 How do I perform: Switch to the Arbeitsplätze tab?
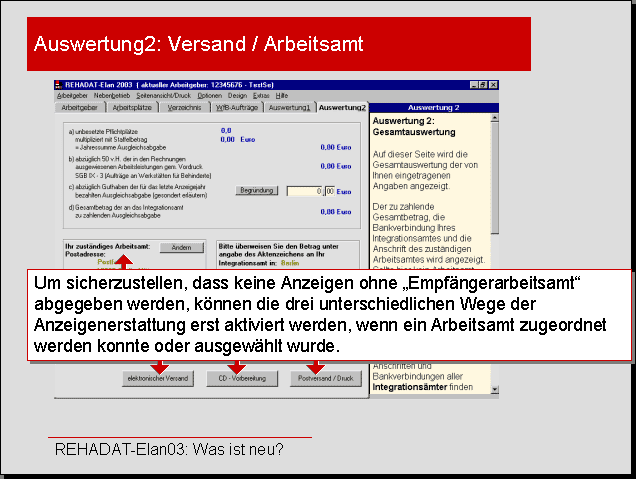pos(131,107)
